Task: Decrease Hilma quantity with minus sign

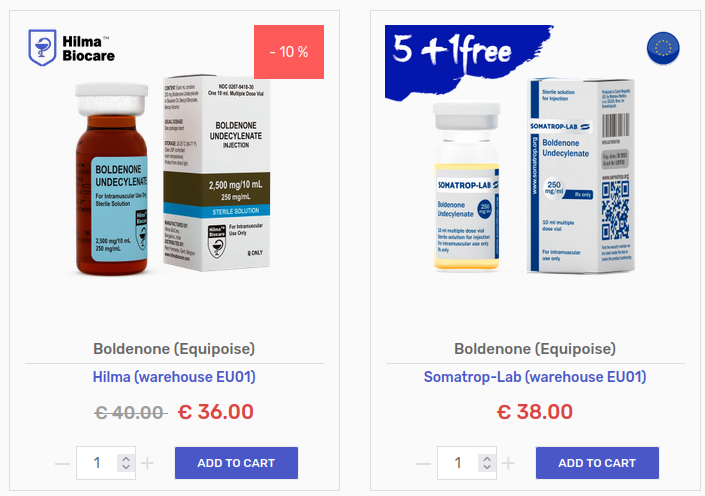Action: [62, 463]
